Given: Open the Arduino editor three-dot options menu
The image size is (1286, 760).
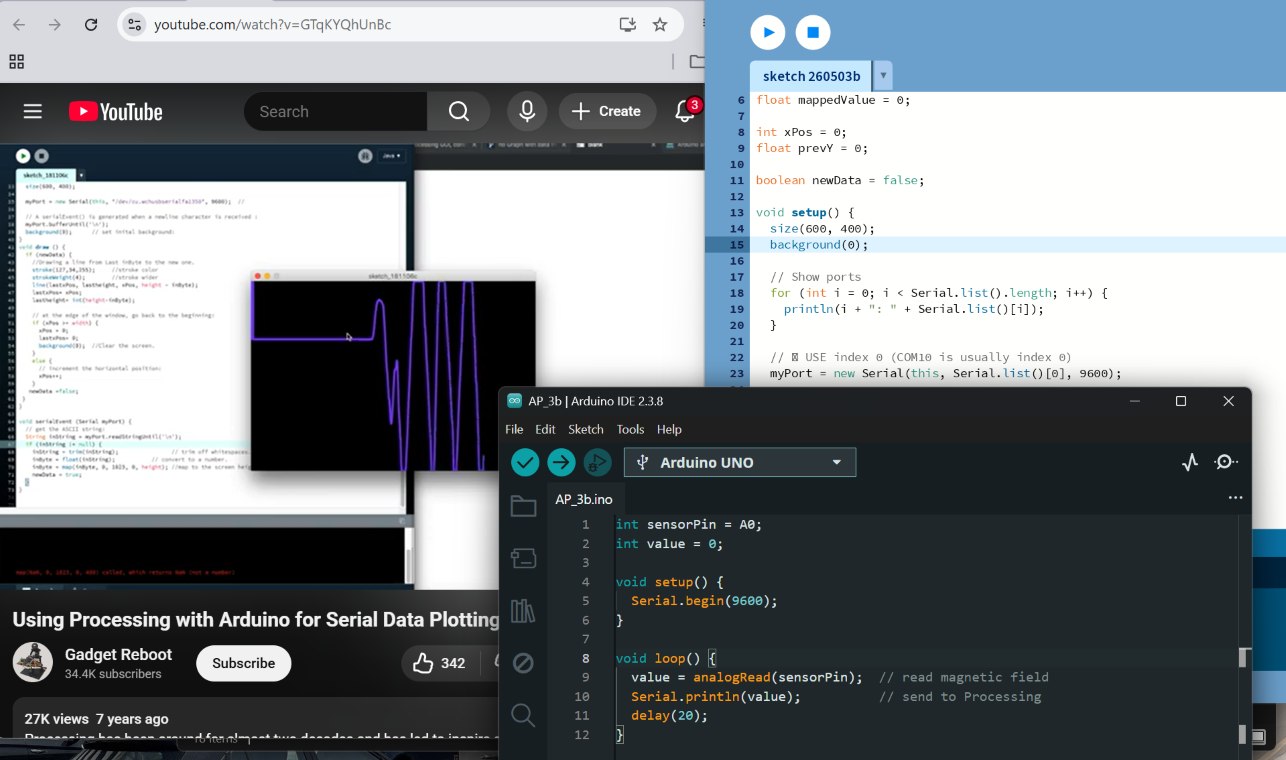Looking at the screenshot, I should click(x=1235, y=498).
